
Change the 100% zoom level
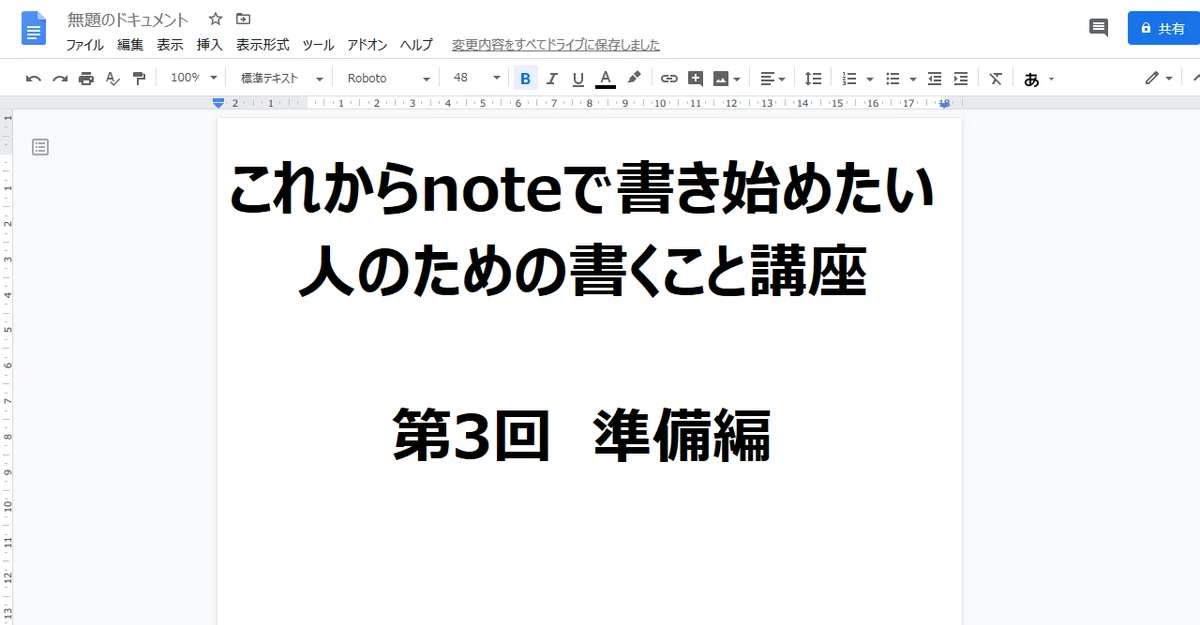[x=193, y=78]
